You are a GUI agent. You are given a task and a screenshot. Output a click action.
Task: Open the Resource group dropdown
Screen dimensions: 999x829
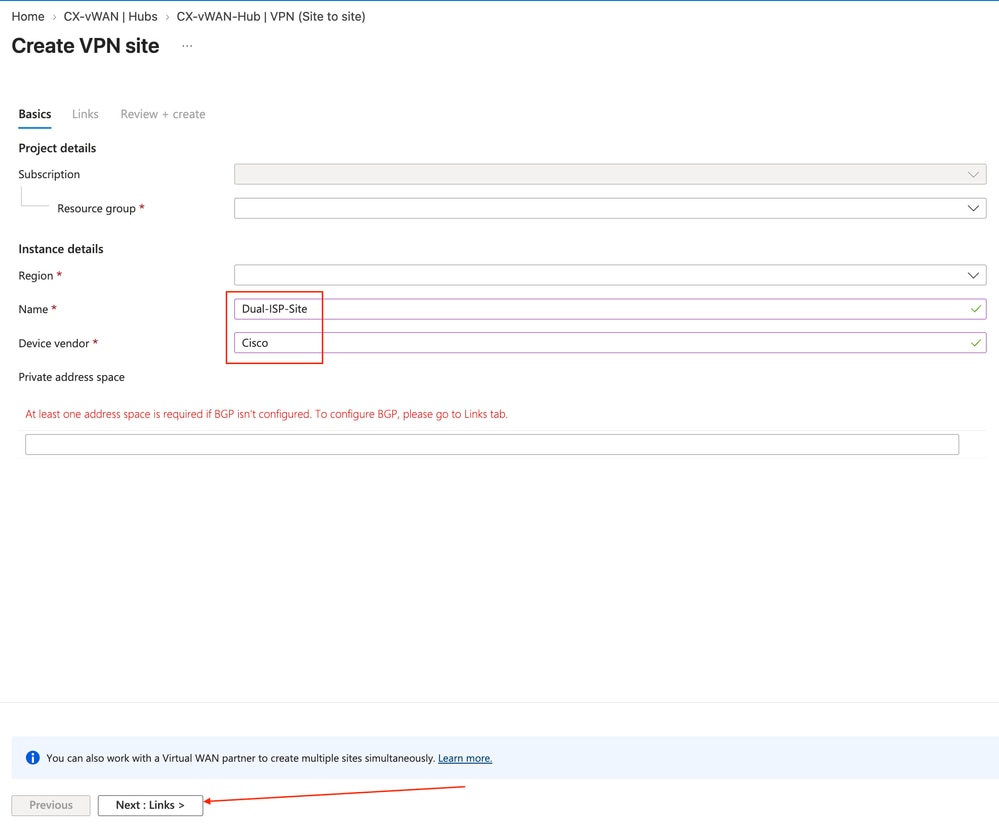pyautogui.click(x=610, y=208)
